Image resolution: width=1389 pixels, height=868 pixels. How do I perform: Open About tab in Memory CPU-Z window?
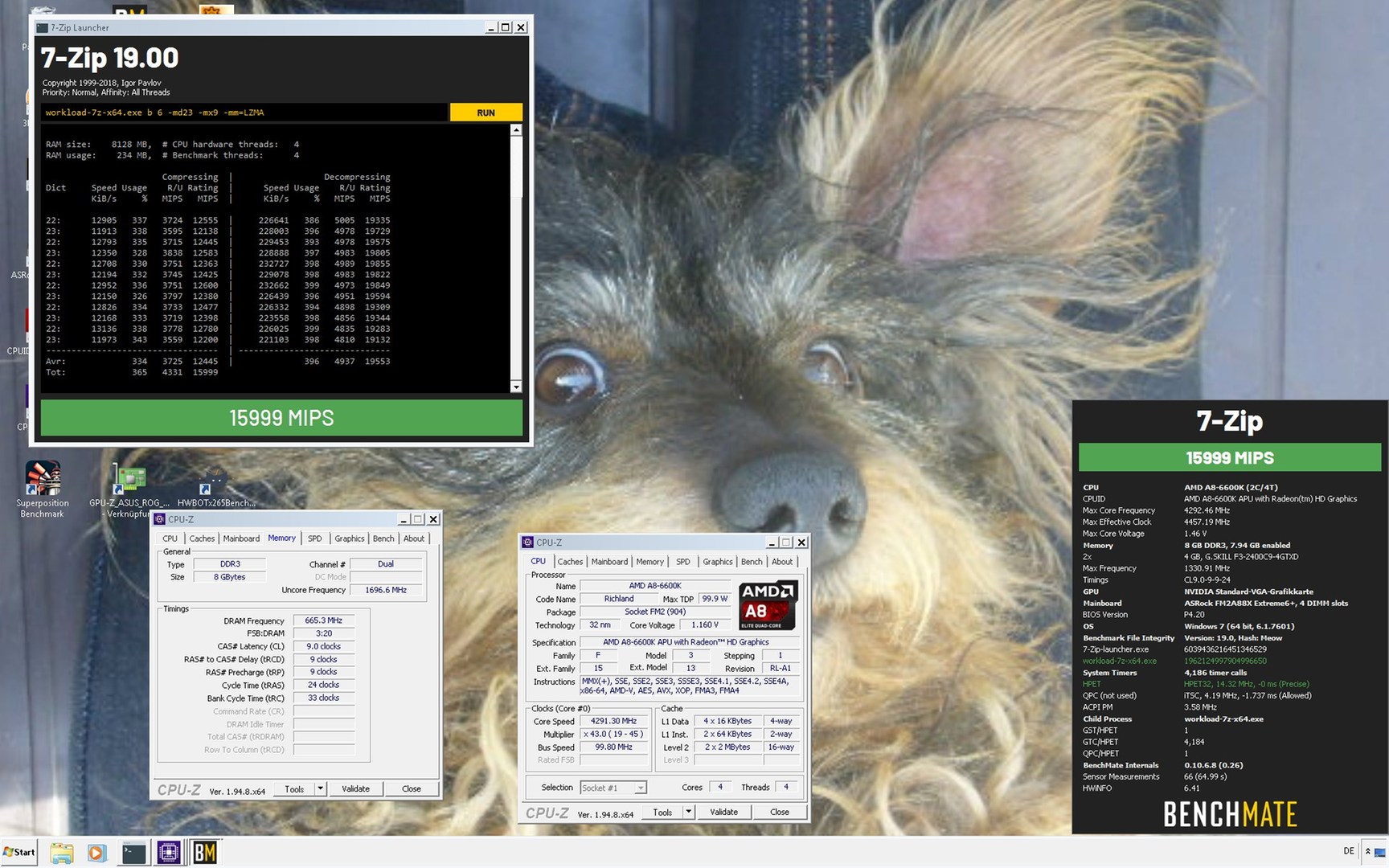click(x=414, y=538)
